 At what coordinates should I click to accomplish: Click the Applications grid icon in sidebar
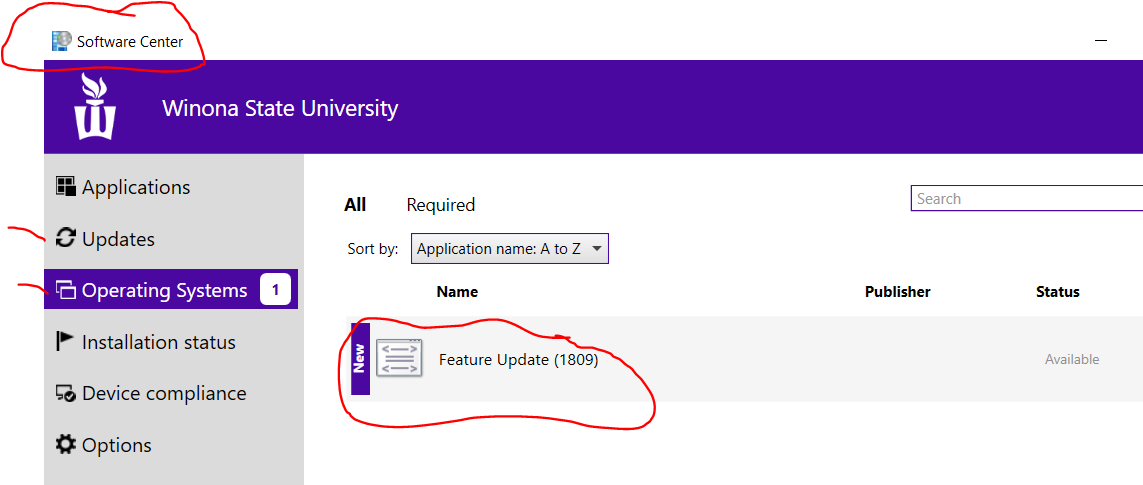coord(66,187)
